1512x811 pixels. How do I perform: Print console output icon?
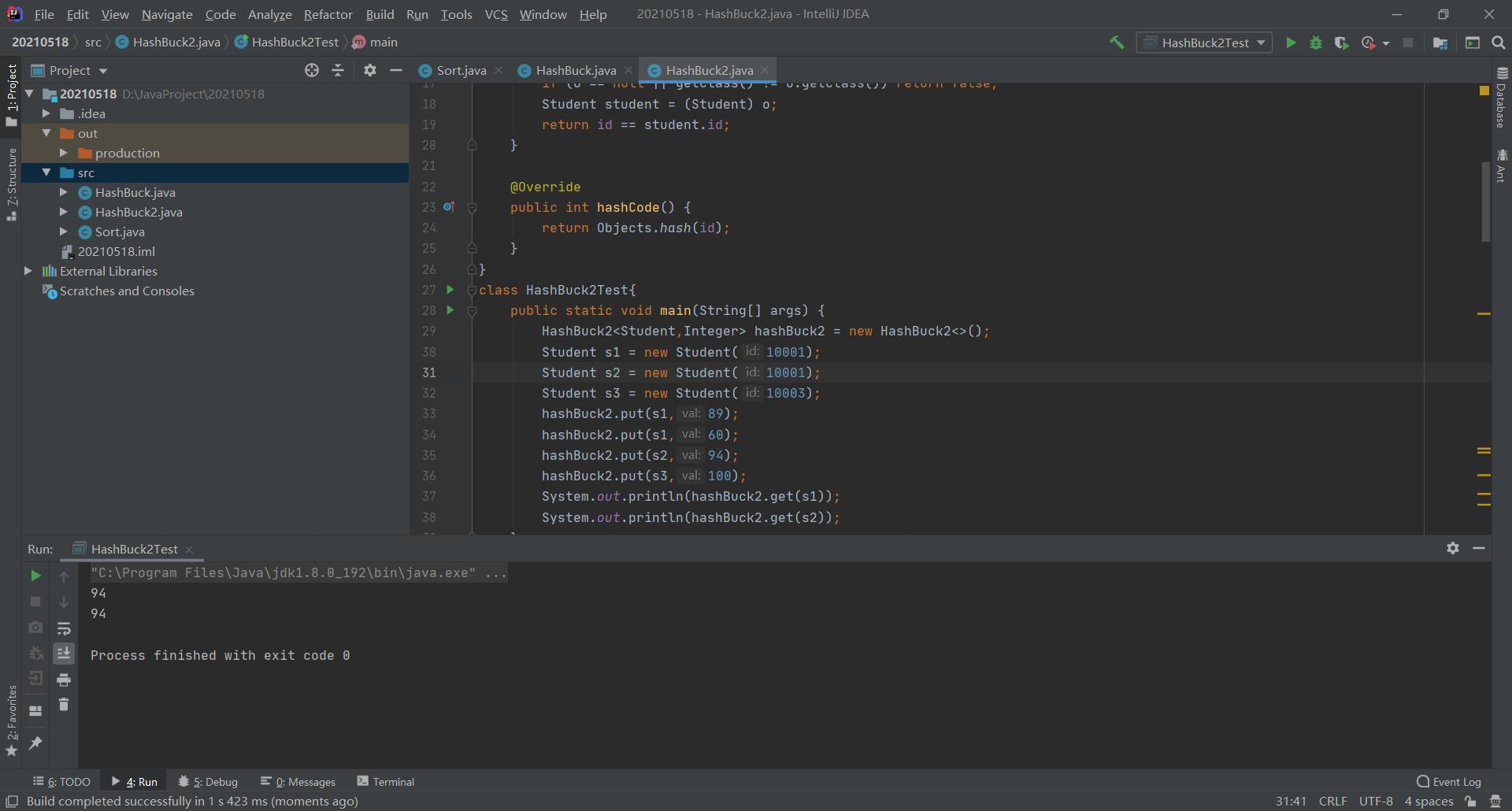pyautogui.click(x=64, y=680)
